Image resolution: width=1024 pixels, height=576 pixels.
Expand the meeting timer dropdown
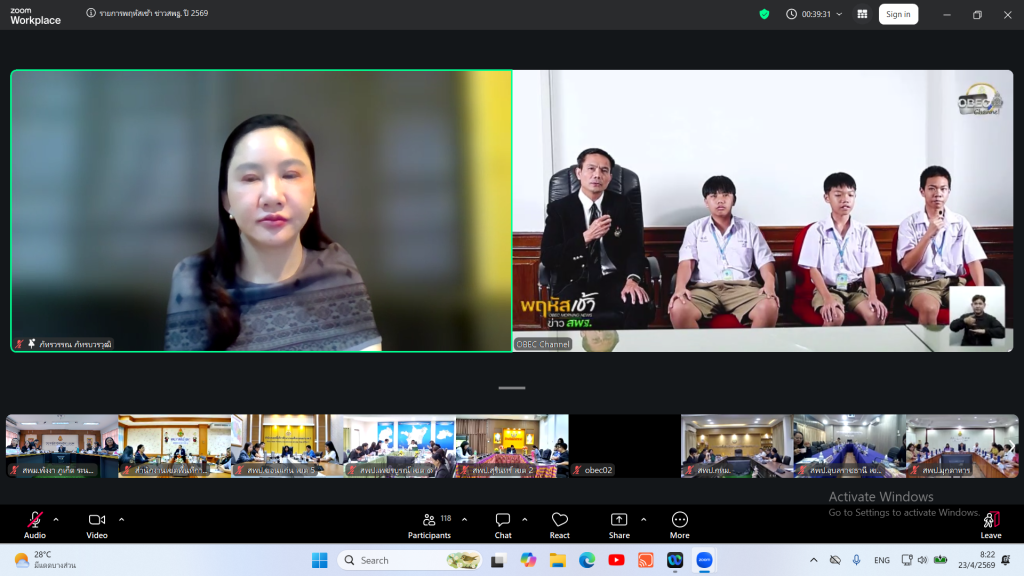point(838,14)
